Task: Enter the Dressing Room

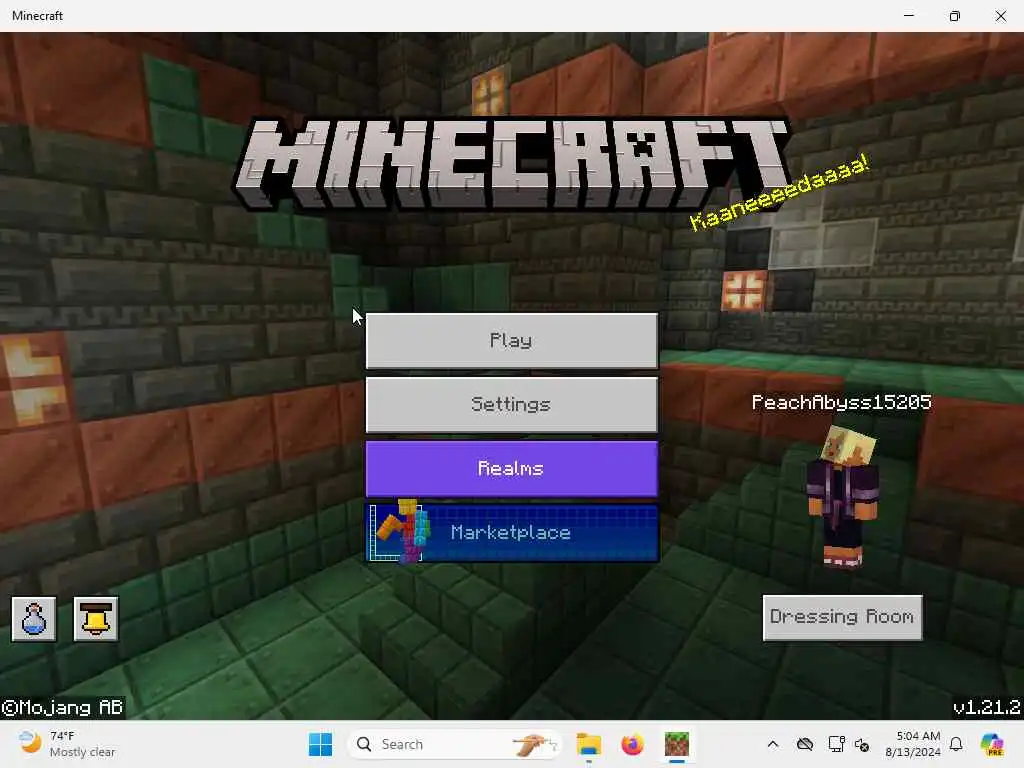Action: point(842,617)
